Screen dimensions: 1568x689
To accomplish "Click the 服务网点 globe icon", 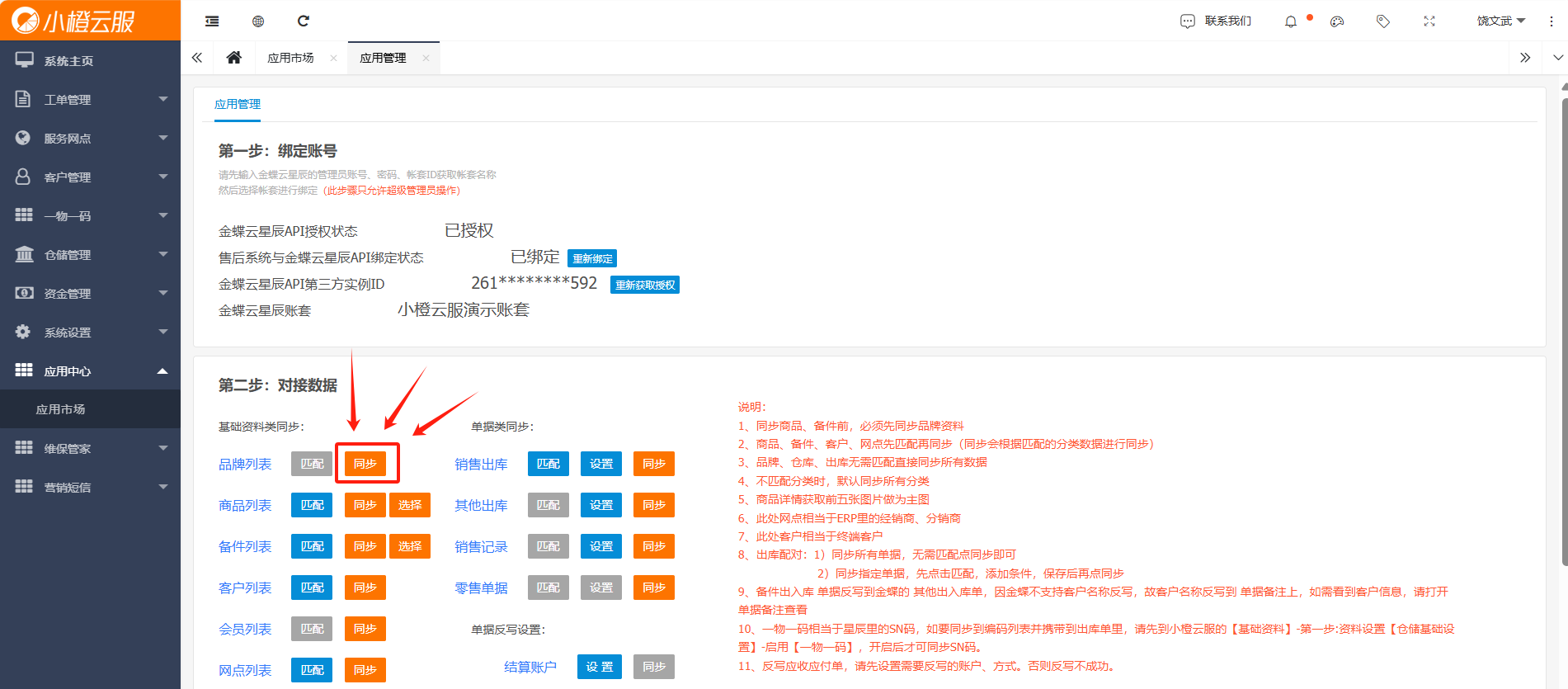I will (23, 138).
